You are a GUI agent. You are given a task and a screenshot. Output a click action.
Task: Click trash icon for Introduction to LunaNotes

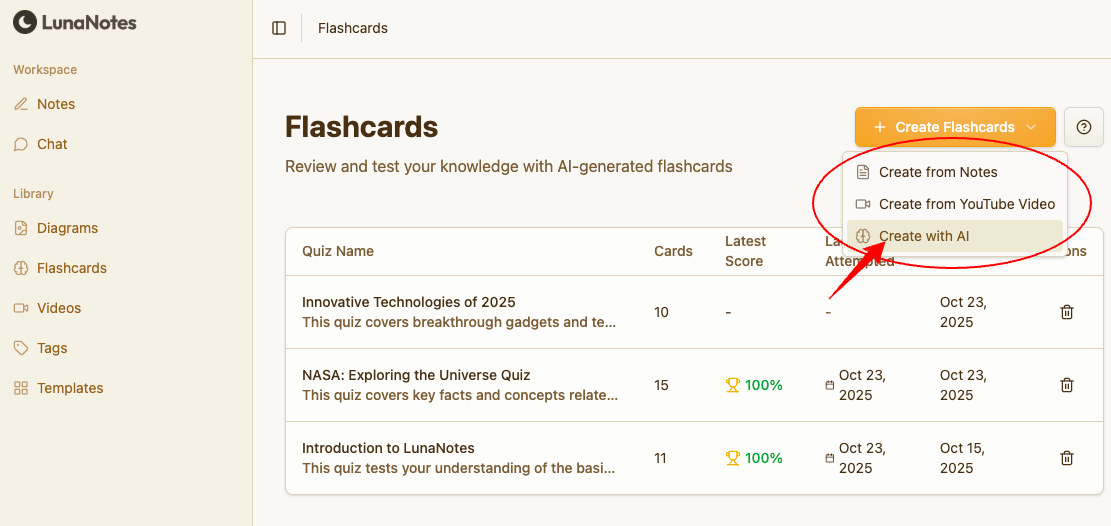click(x=1067, y=458)
